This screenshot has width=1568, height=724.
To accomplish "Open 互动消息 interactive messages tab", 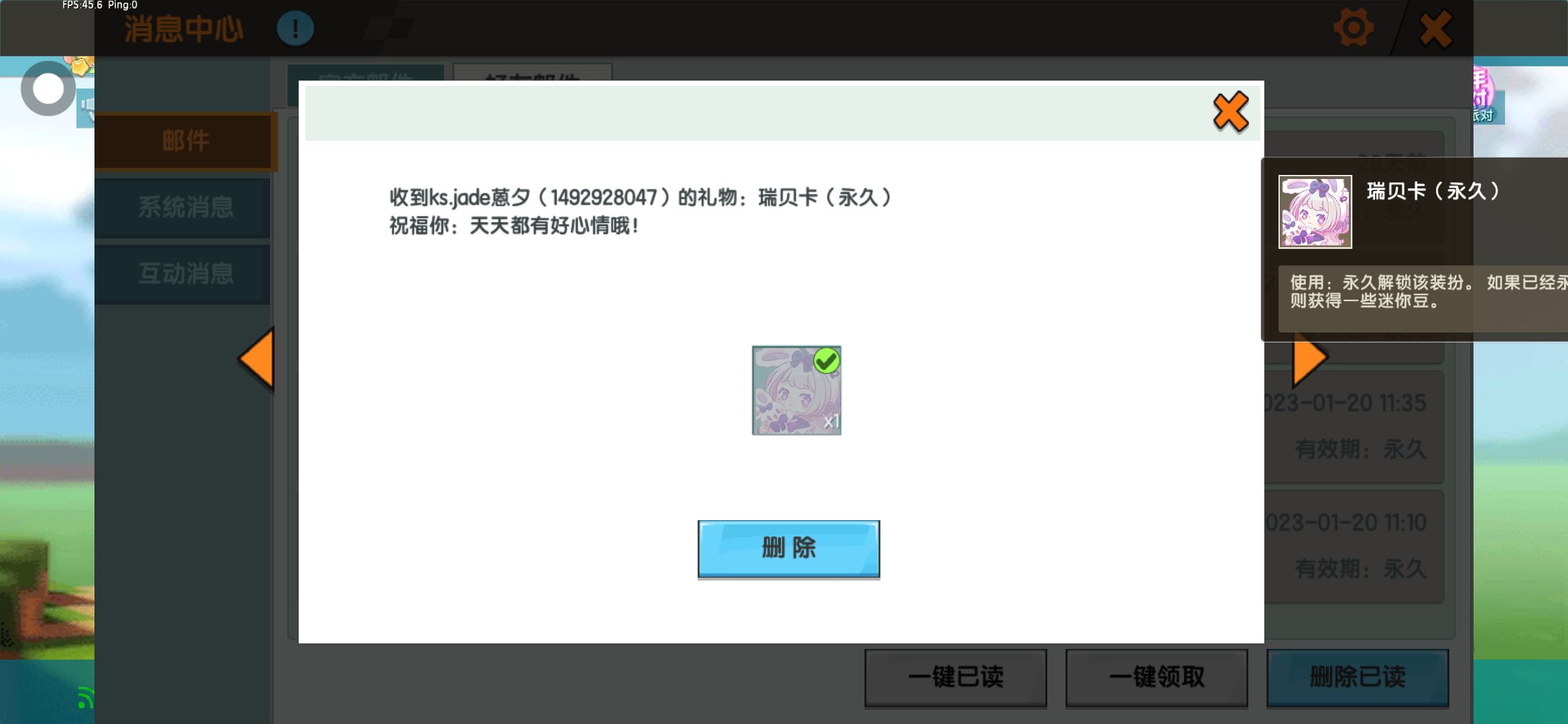I will click(x=185, y=274).
